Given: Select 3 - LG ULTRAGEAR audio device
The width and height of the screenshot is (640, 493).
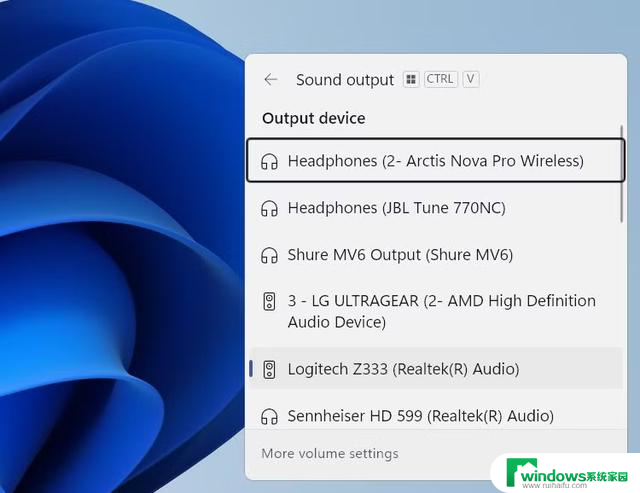Looking at the screenshot, I should pyautogui.click(x=436, y=311).
